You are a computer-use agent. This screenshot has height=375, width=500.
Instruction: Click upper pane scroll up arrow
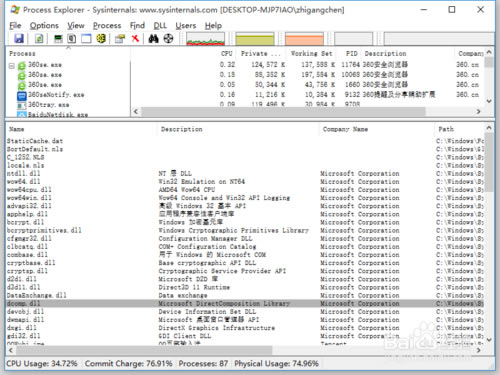pyautogui.click(x=489, y=52)
